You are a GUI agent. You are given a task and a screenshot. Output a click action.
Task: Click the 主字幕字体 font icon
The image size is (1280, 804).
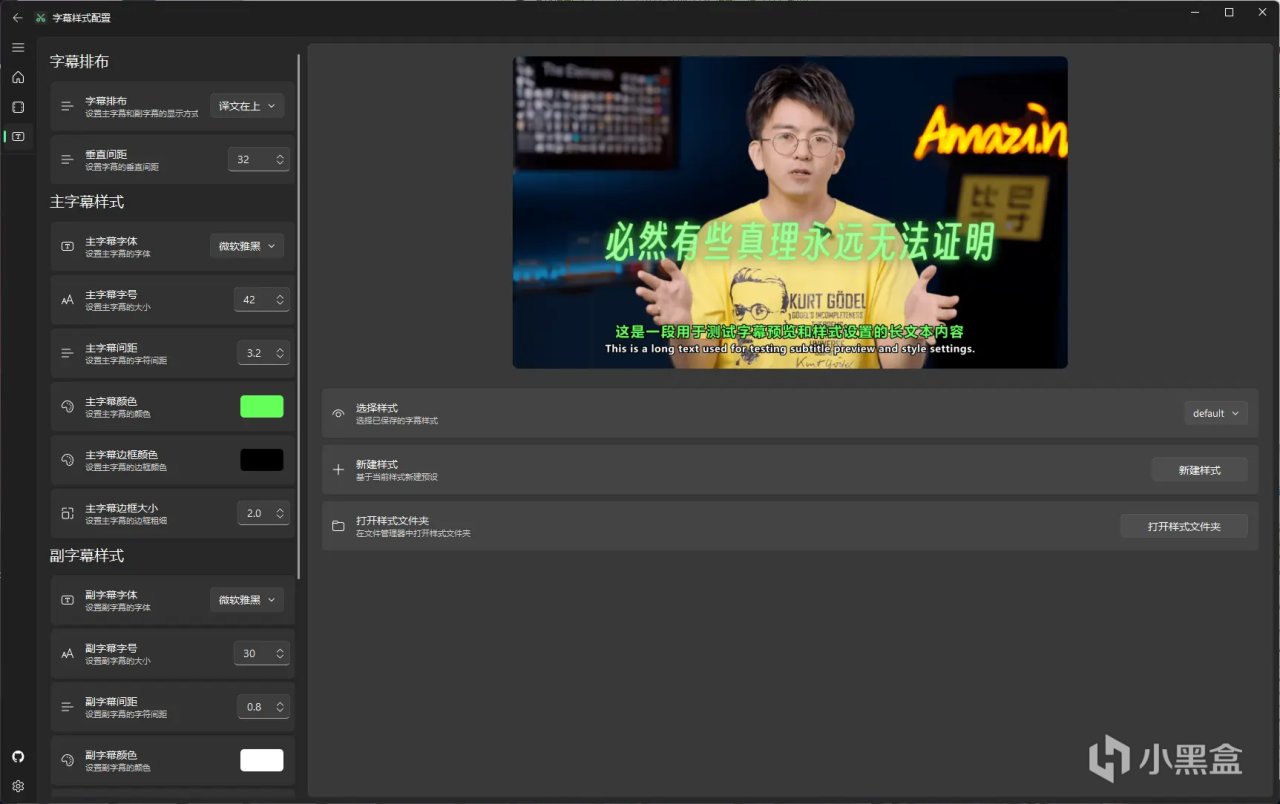coord(67,246)
